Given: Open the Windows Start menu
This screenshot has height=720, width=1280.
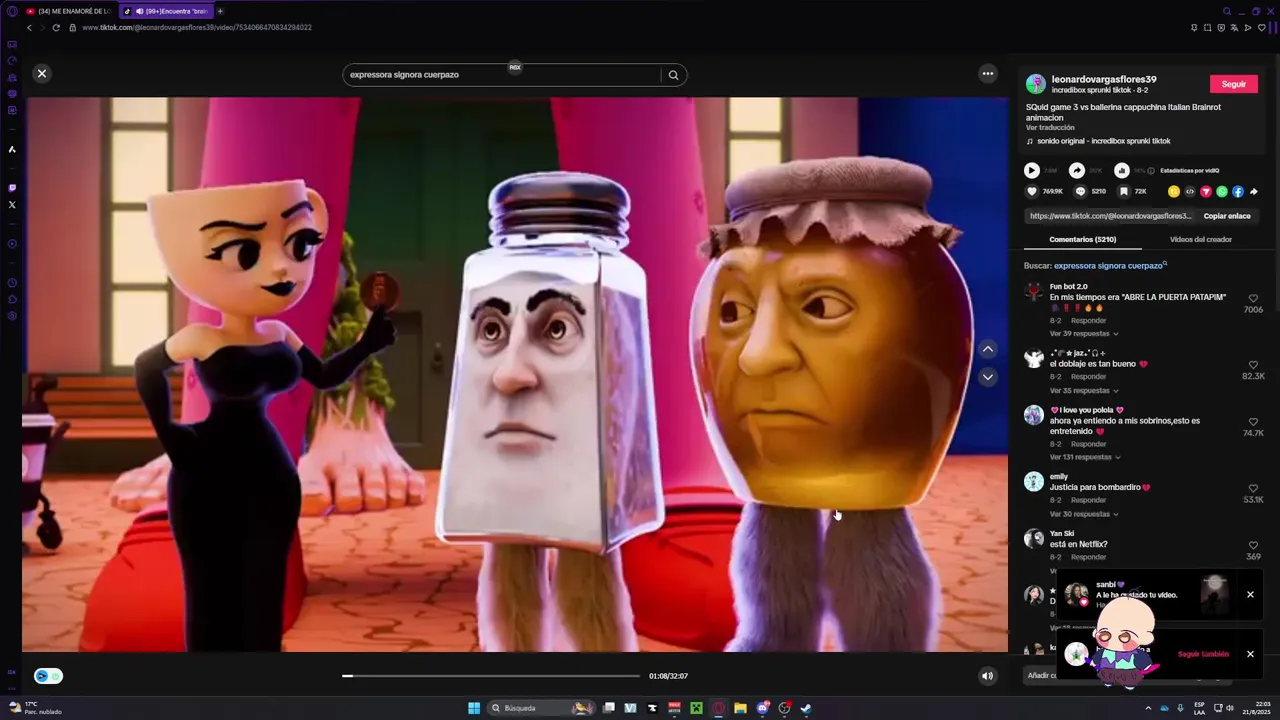Looking at the screenshot, I should [474, 708].
